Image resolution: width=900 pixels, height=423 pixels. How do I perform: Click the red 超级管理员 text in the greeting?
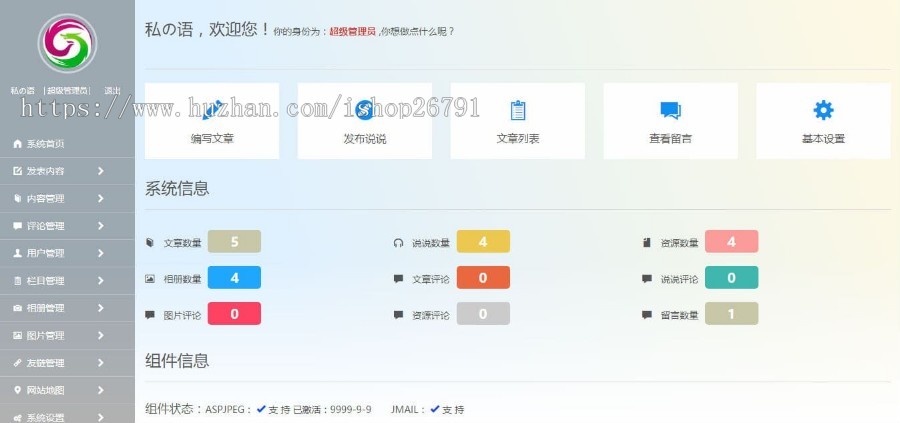(352, 32)
